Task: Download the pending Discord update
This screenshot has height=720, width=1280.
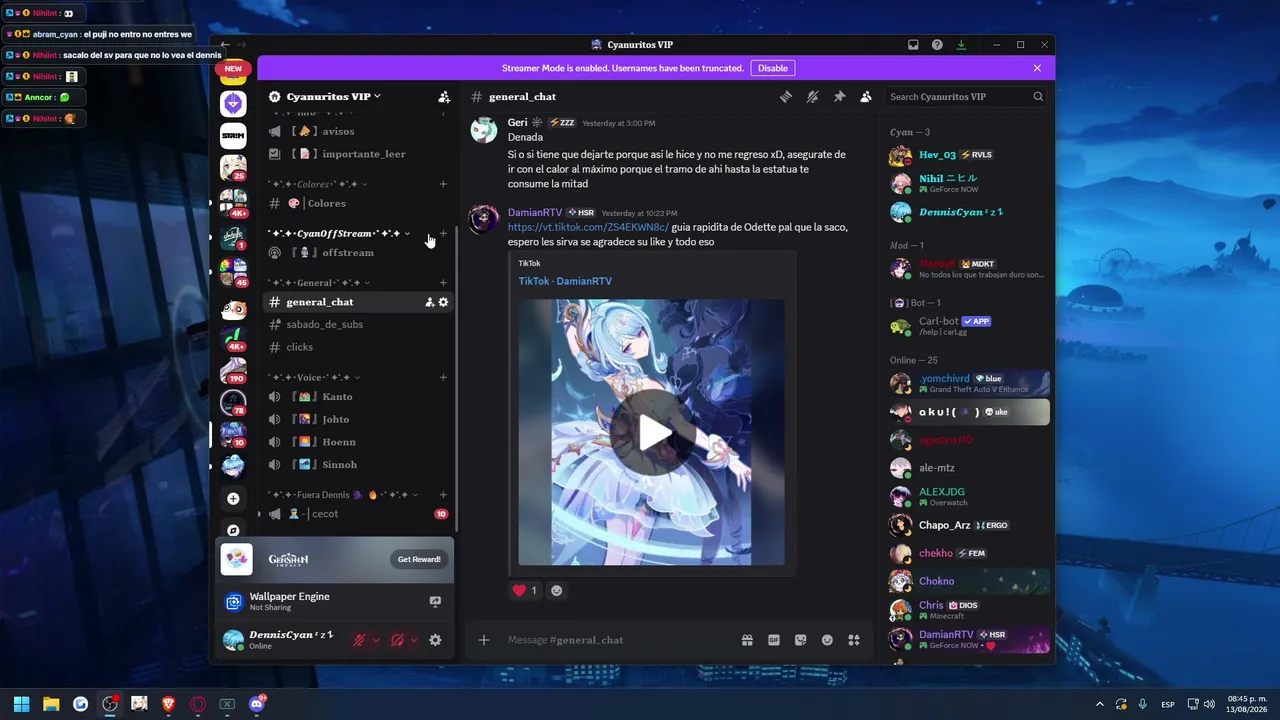Action: tap(961, 45)
